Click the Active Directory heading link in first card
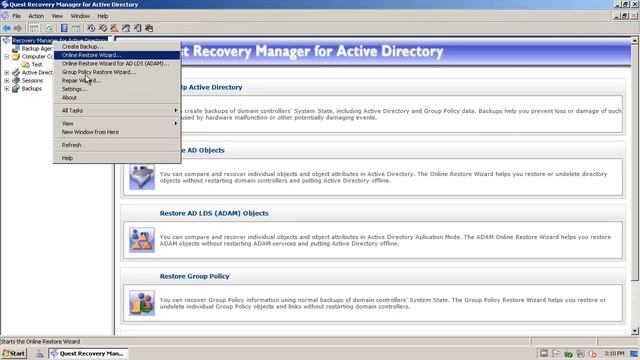The height and width of the screenshot is (360, 640). coord(212,87)
